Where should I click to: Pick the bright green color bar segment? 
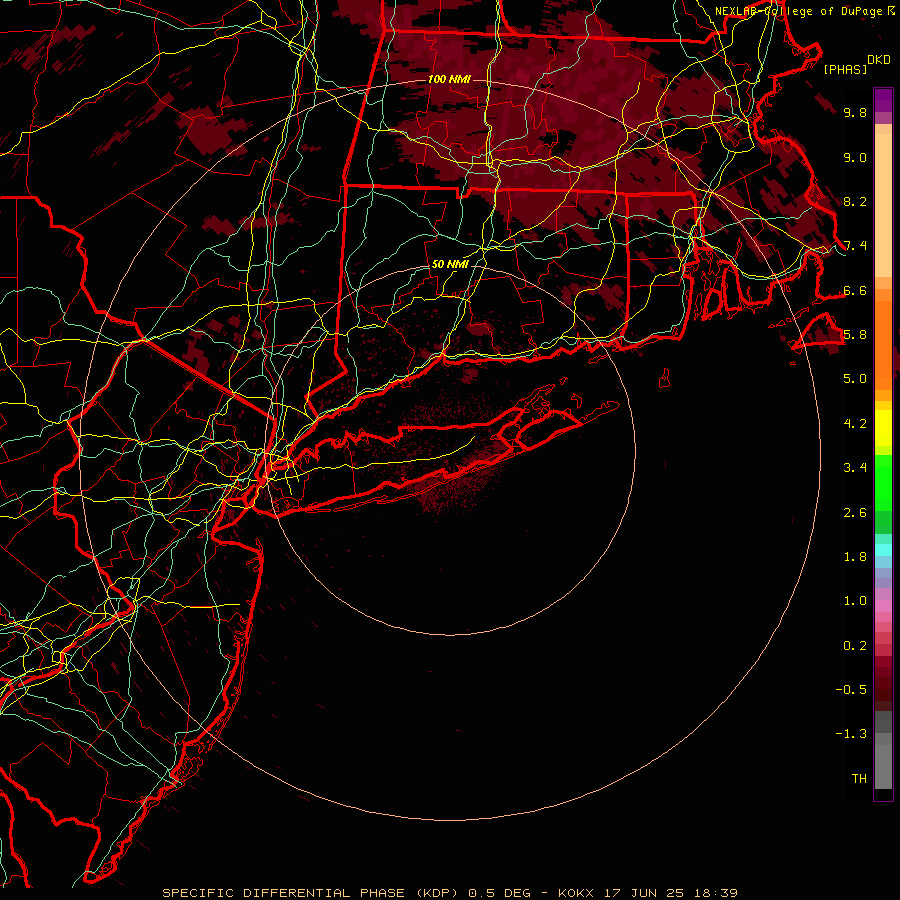(x=883, y=482)
